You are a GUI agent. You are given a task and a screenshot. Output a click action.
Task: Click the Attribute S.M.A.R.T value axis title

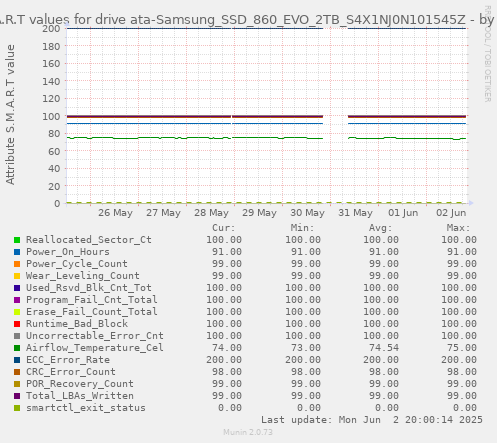10,114
